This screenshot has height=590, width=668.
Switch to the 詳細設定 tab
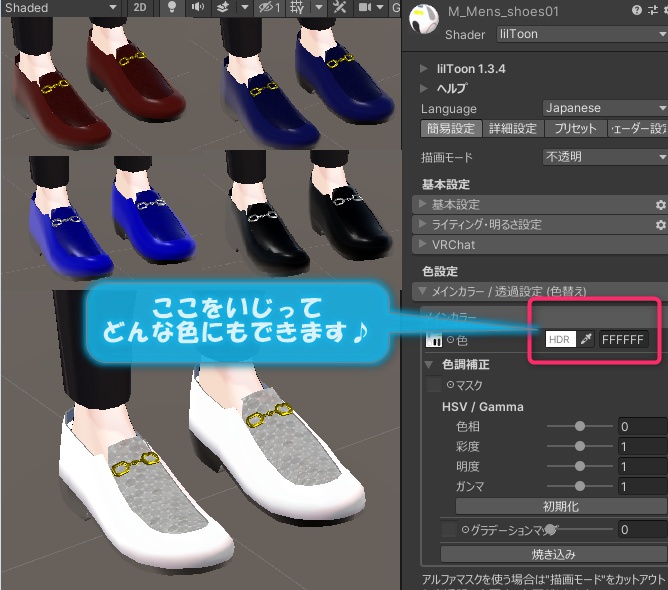click(513, 129)
